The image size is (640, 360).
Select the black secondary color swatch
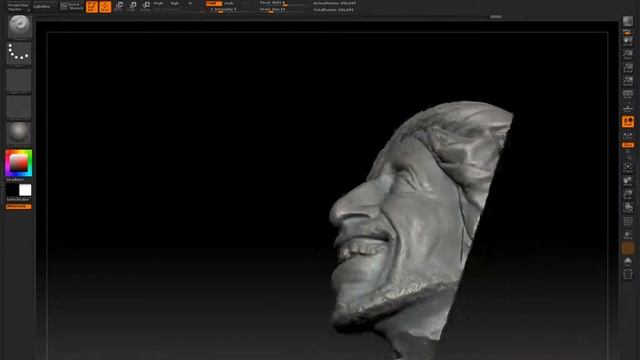(x=12, y=190)
